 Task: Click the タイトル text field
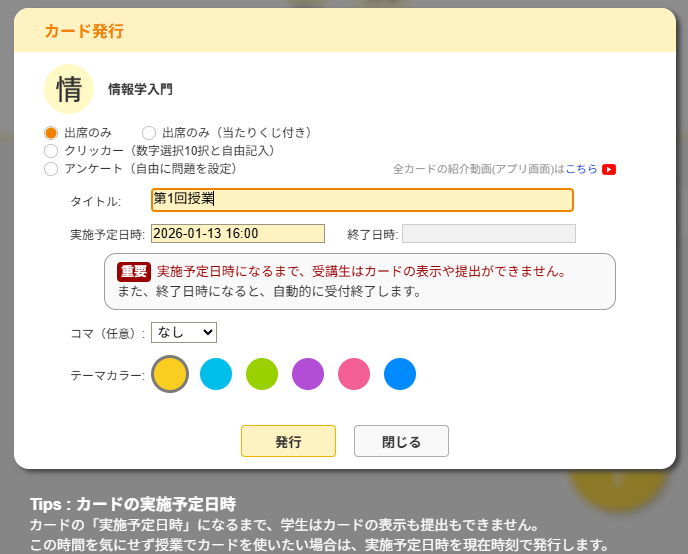point(362,199)
